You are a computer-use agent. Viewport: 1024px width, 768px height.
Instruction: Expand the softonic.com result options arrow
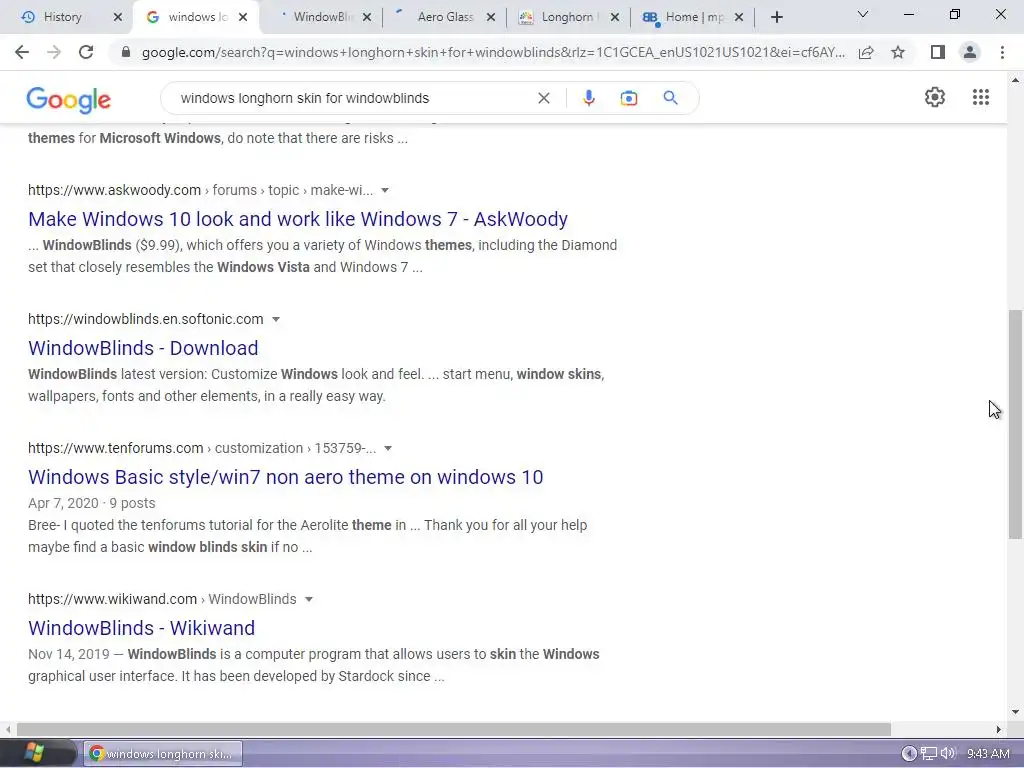276,319
